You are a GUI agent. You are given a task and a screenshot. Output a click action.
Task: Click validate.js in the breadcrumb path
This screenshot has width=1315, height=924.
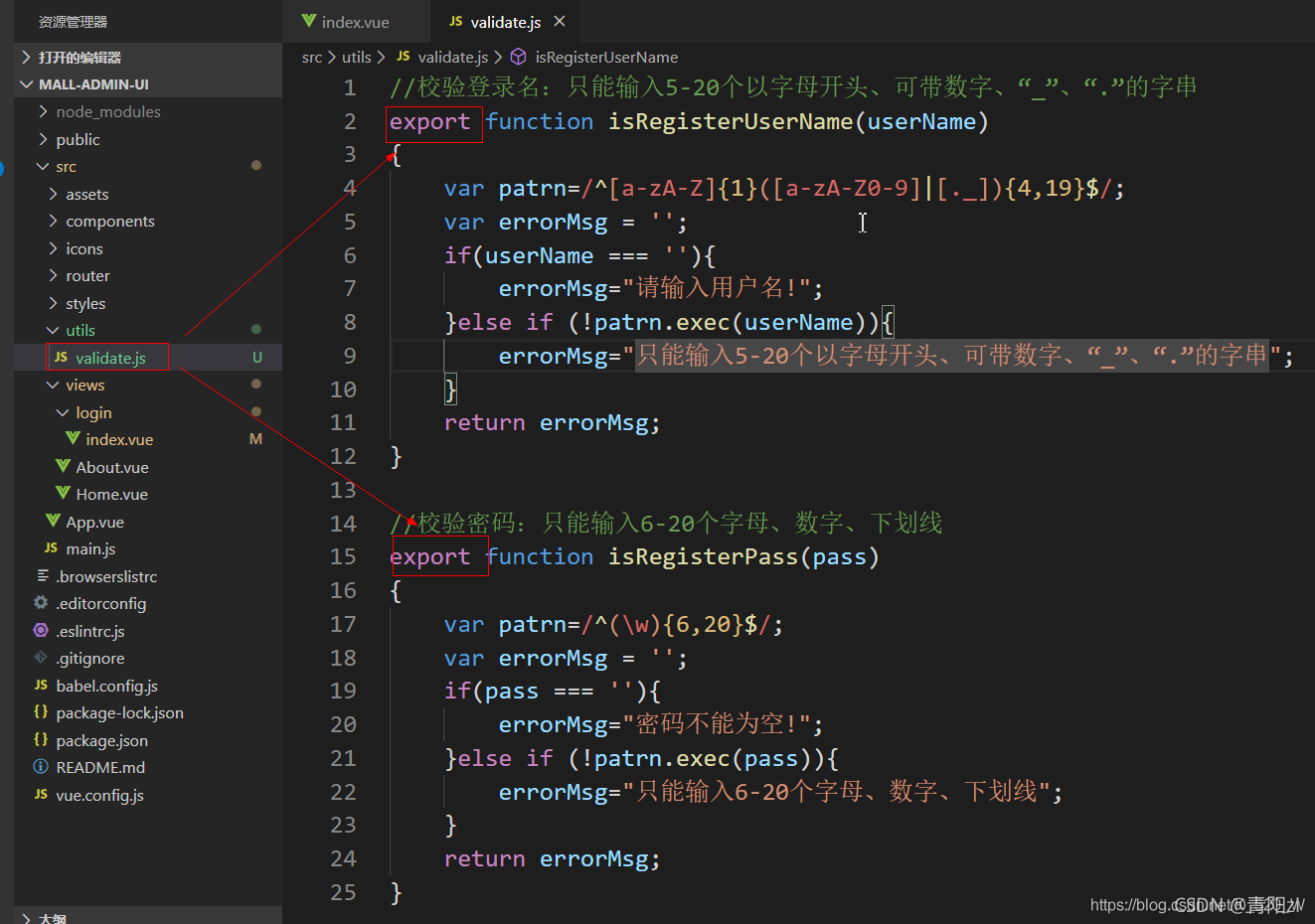pyautogui.click(x=452, y=58)
